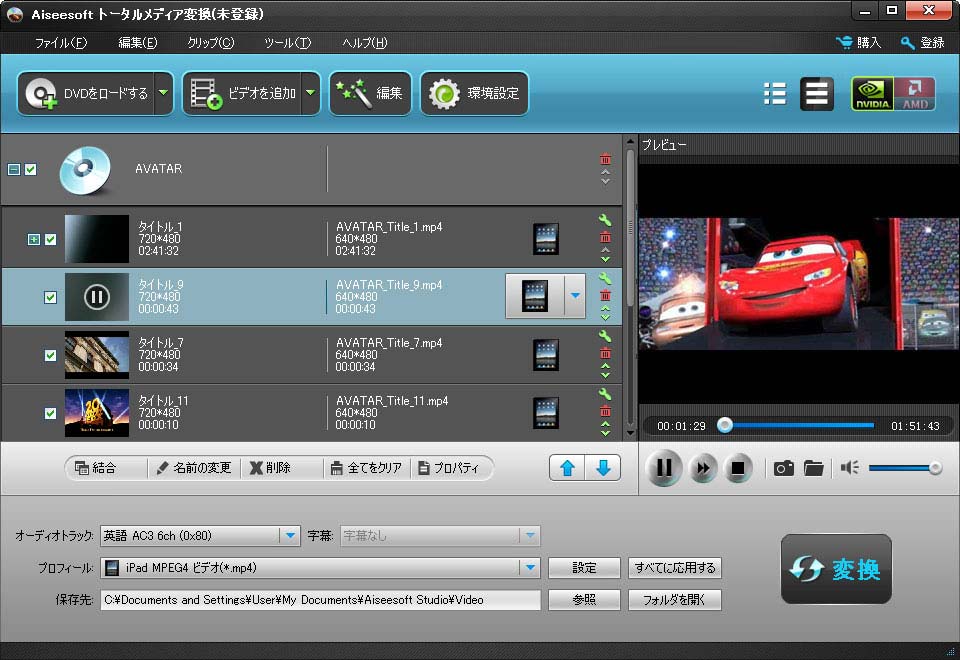
Task: Delete AVATAR_Title_11.mp4 with trash icon
Action: (x=605, y=411)
